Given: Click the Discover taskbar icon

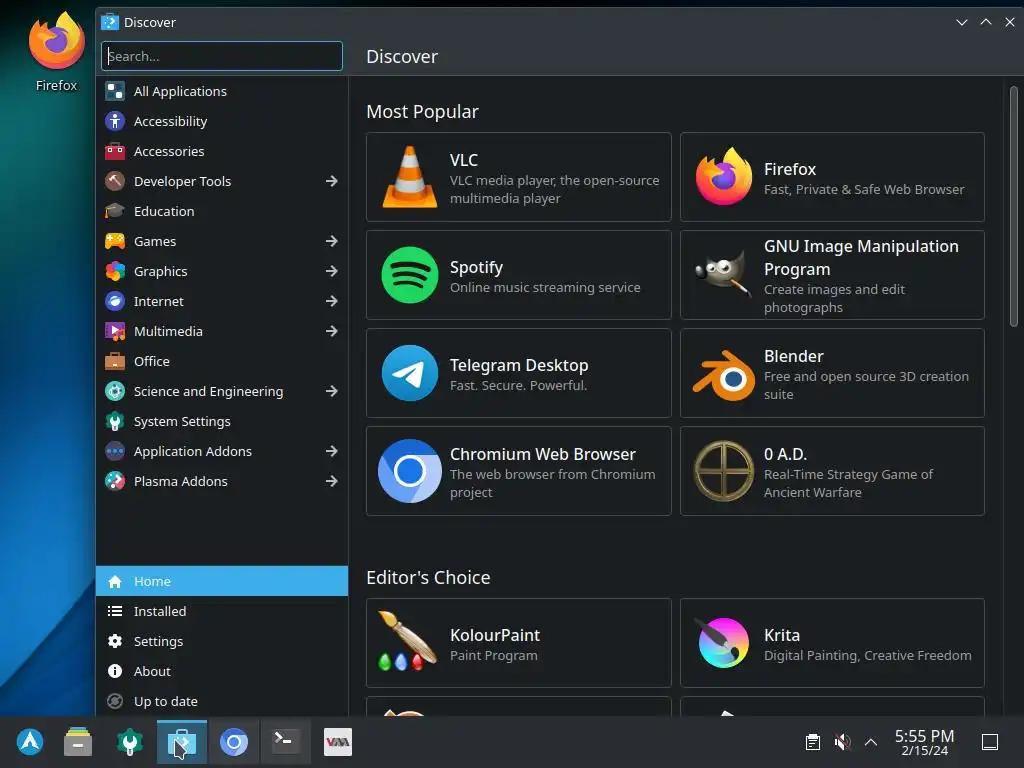Looking at the screenshot, I should coord(182,742).
